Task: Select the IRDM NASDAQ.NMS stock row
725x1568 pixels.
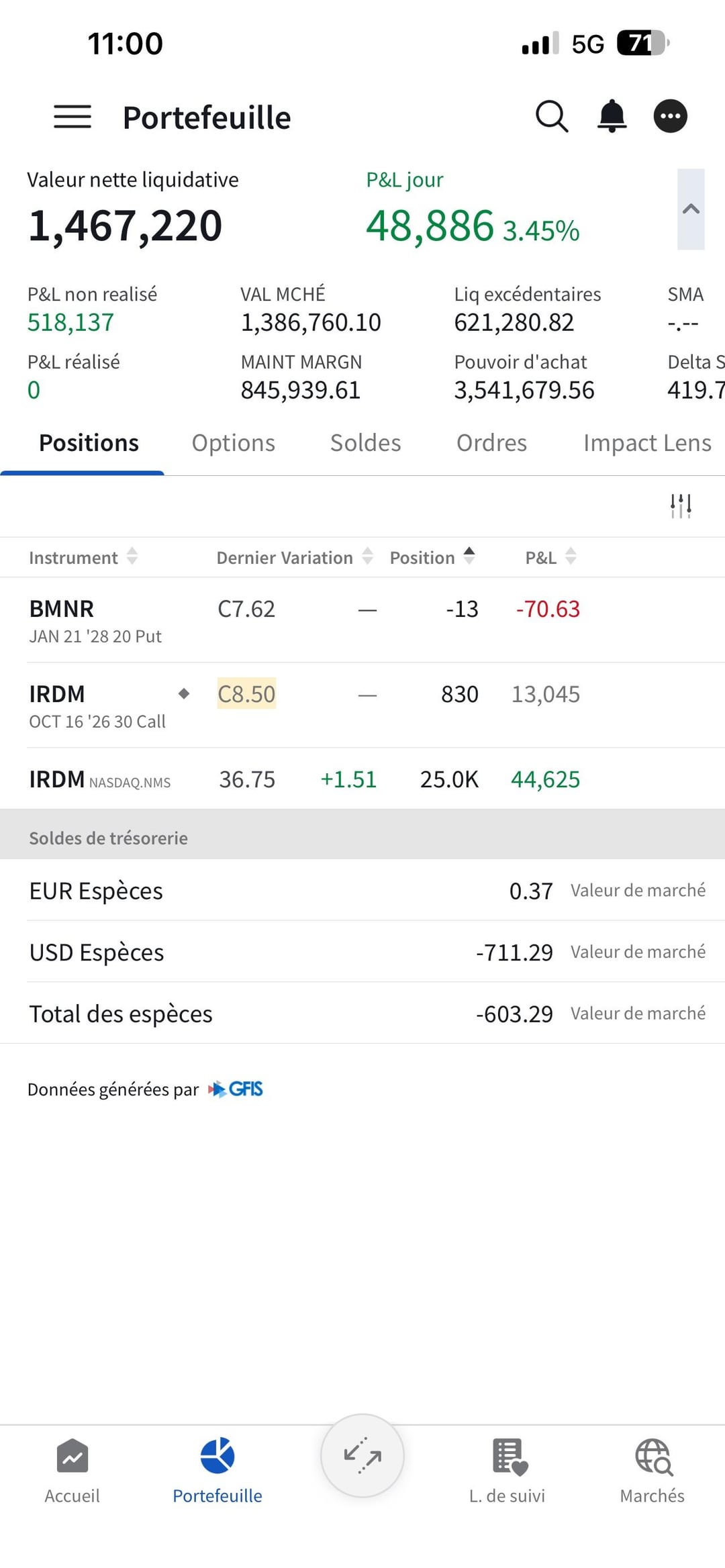Action: tap(99, 779)
